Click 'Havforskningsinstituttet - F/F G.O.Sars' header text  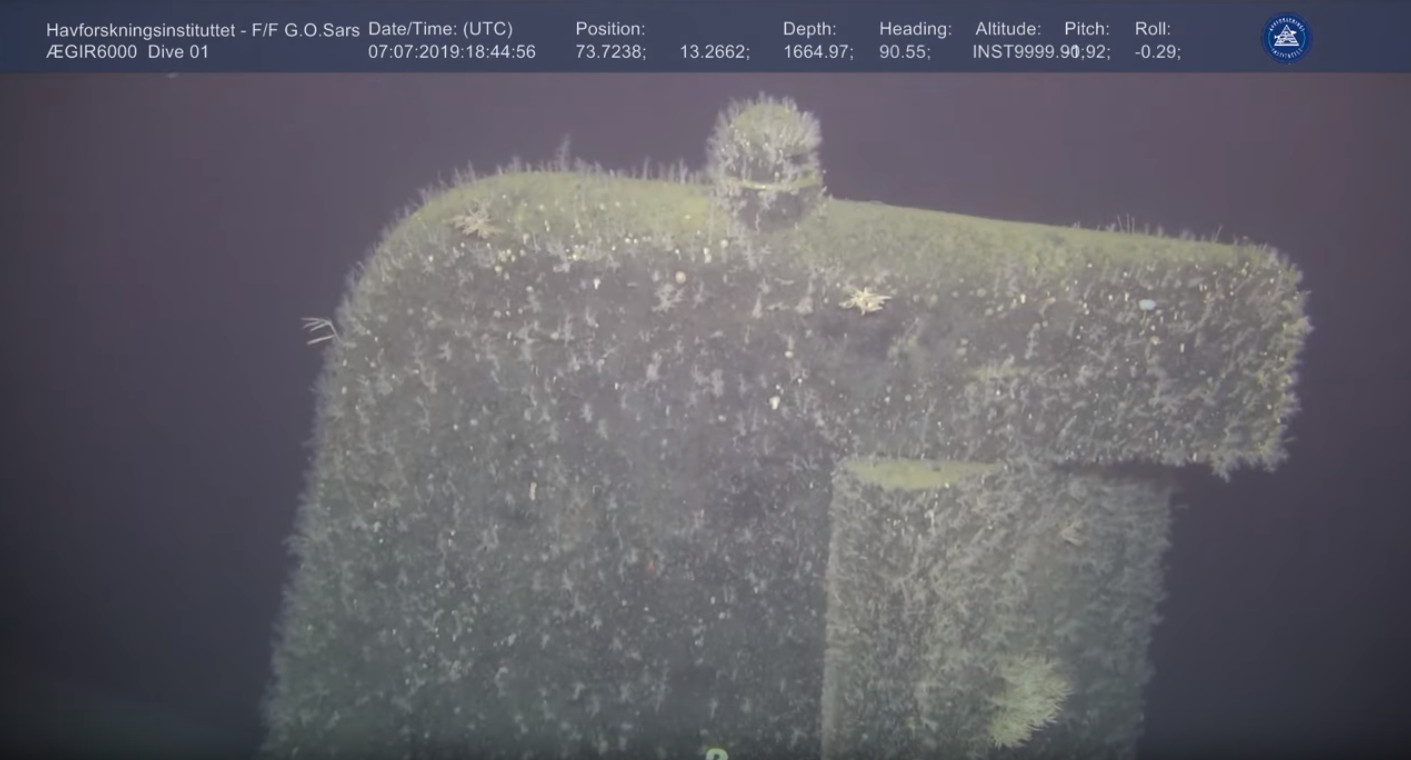(203, 30)
